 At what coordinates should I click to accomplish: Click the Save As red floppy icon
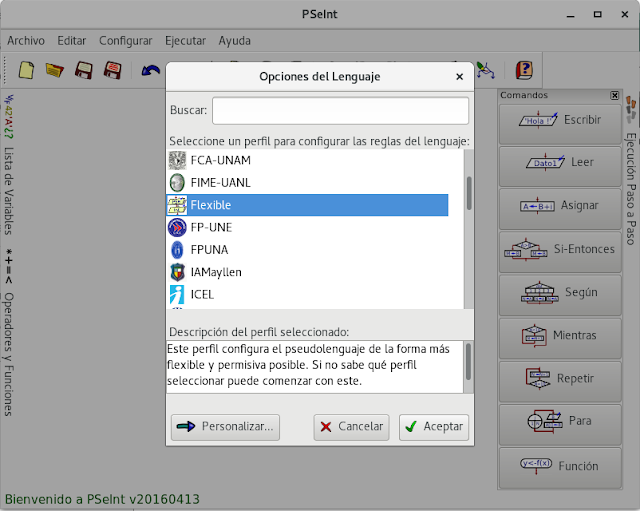113,70
